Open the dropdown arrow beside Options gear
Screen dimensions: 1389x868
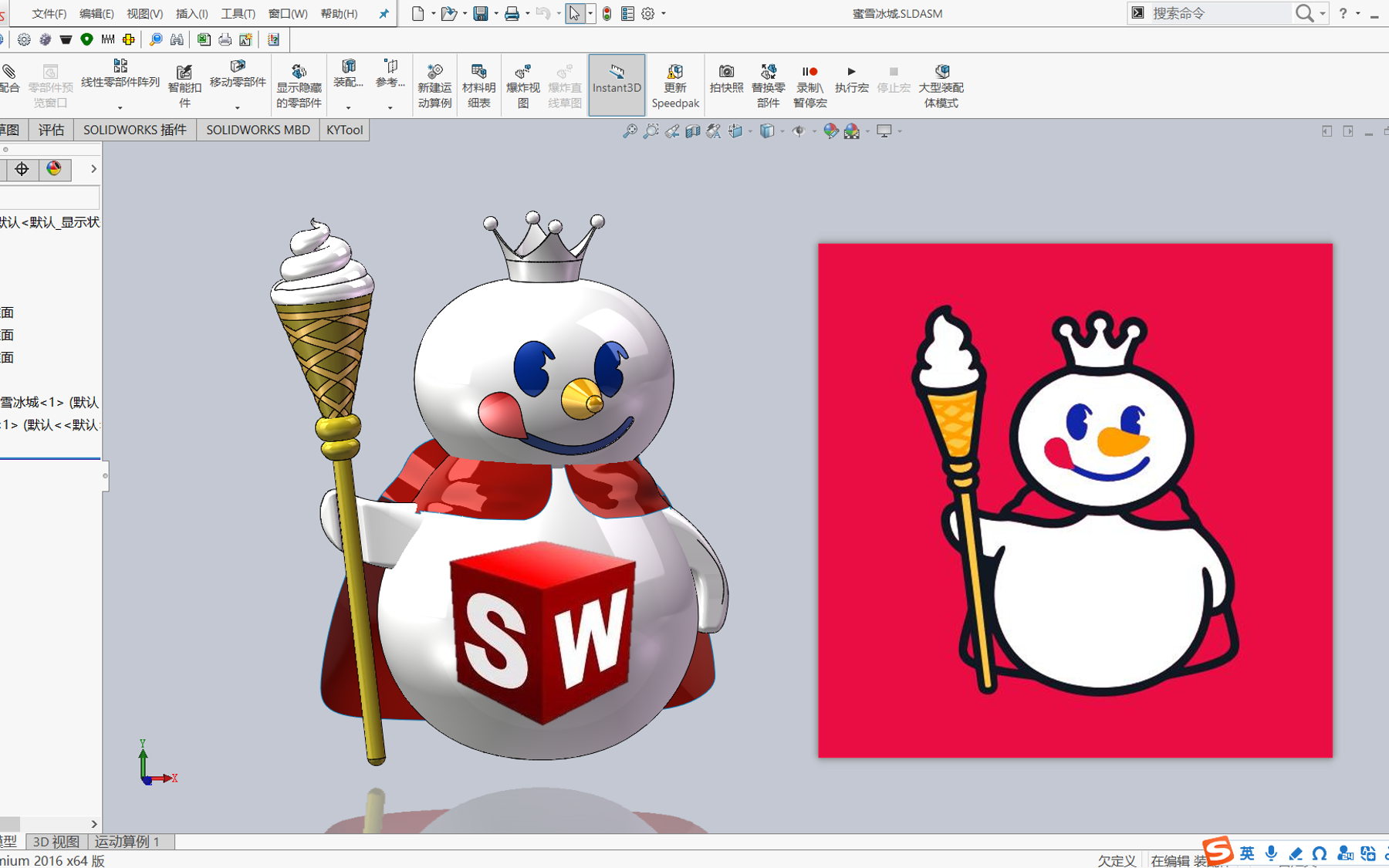664,14
